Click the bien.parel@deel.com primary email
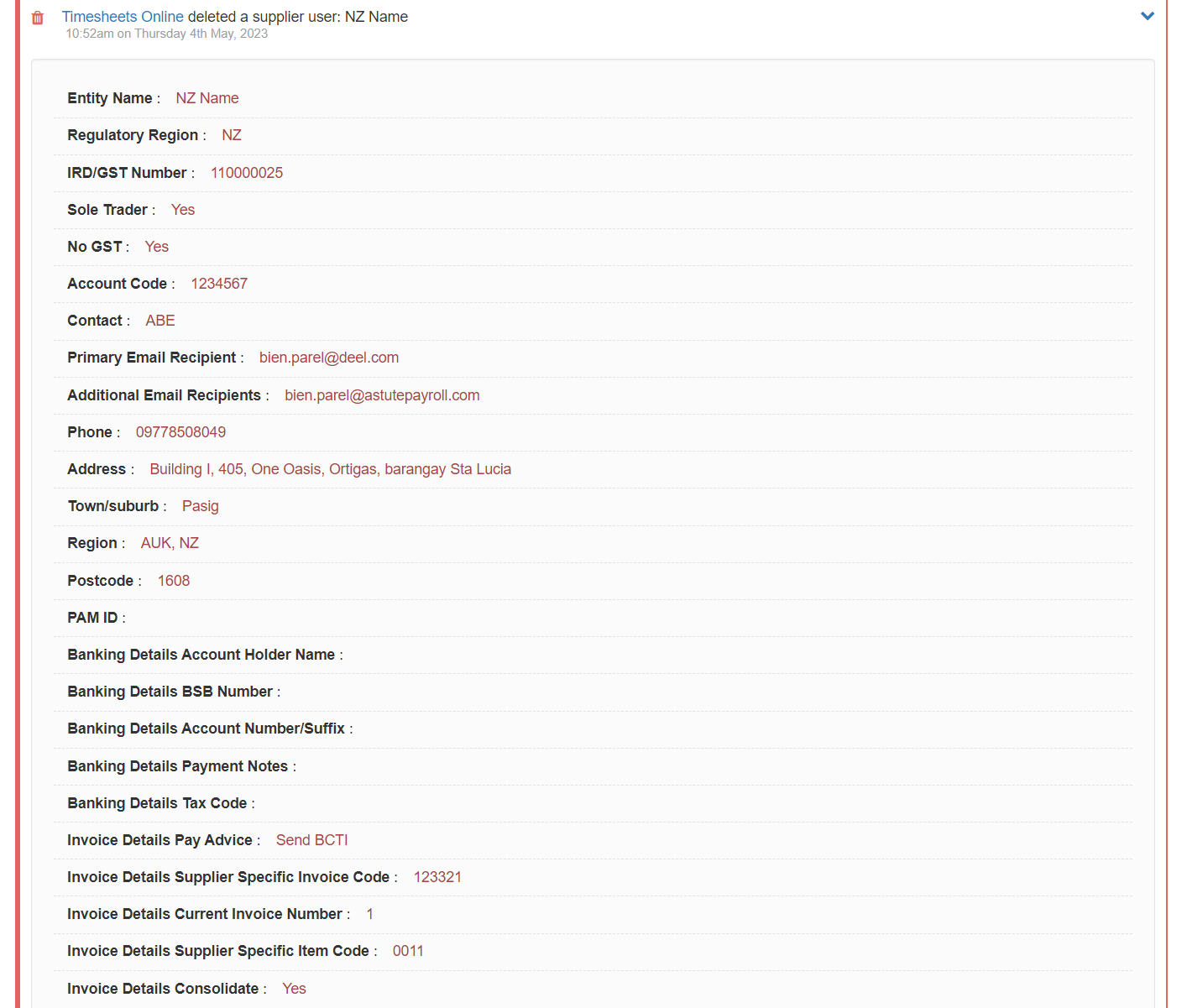Screen dimensions: 1187x1008 point(329,358)
